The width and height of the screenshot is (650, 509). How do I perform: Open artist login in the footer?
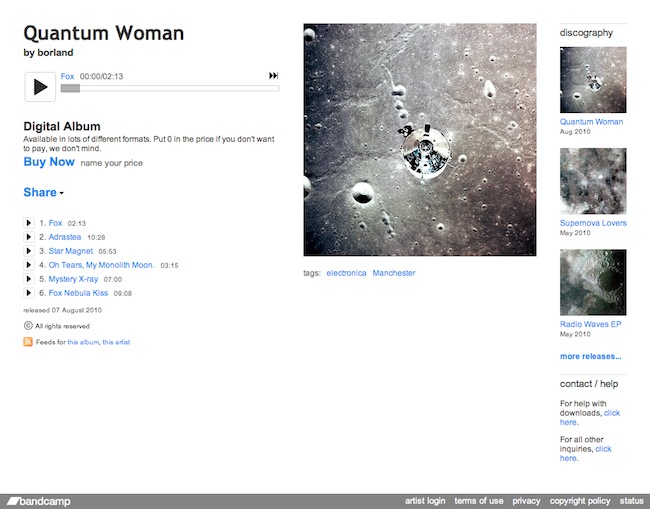[425, 501]
